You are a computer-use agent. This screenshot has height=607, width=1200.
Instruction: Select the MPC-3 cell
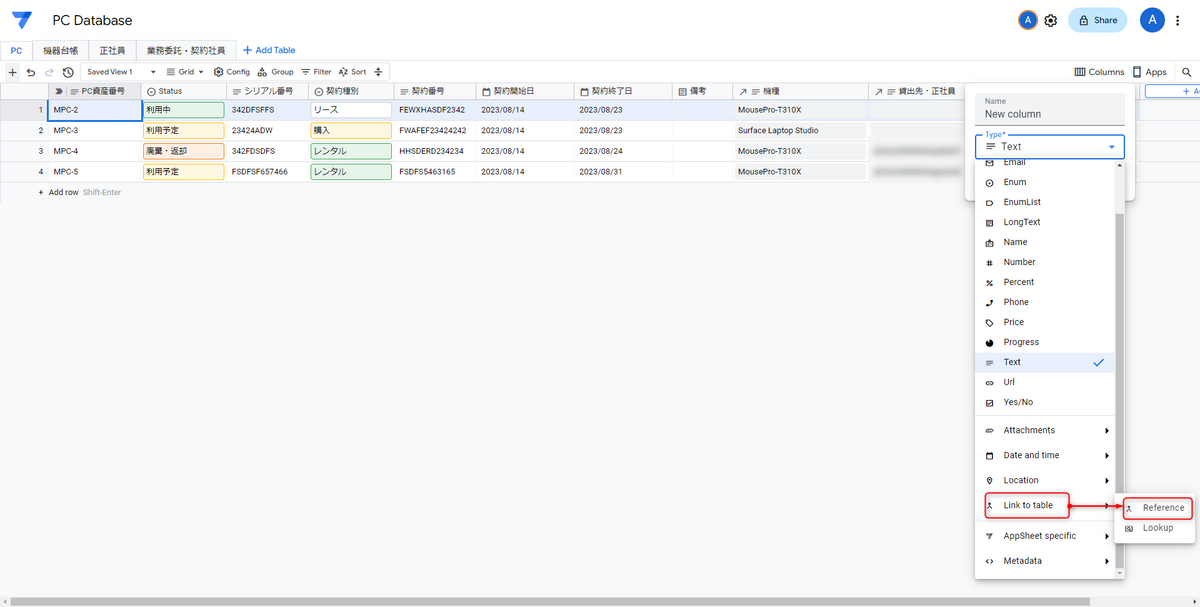point(95,130)
